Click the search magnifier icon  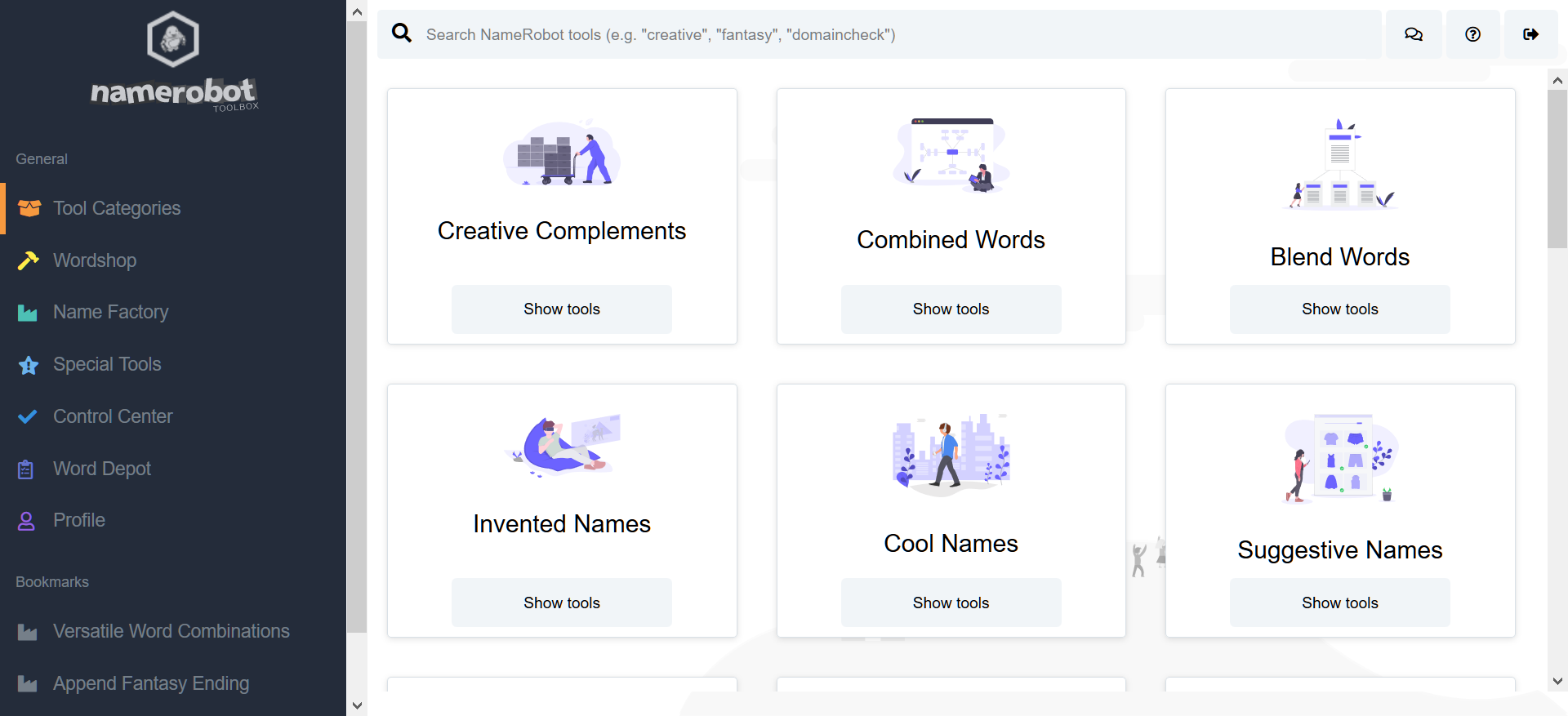402,33
